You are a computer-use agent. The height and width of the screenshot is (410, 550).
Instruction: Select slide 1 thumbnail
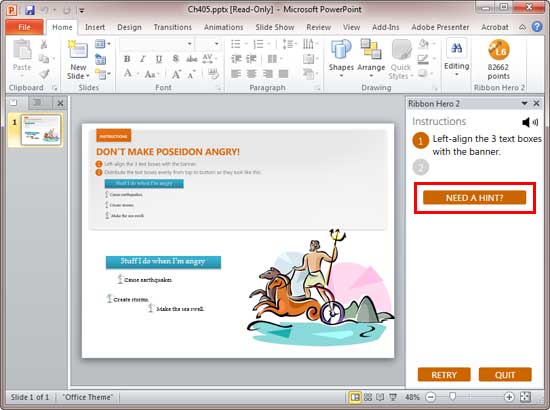41,130
